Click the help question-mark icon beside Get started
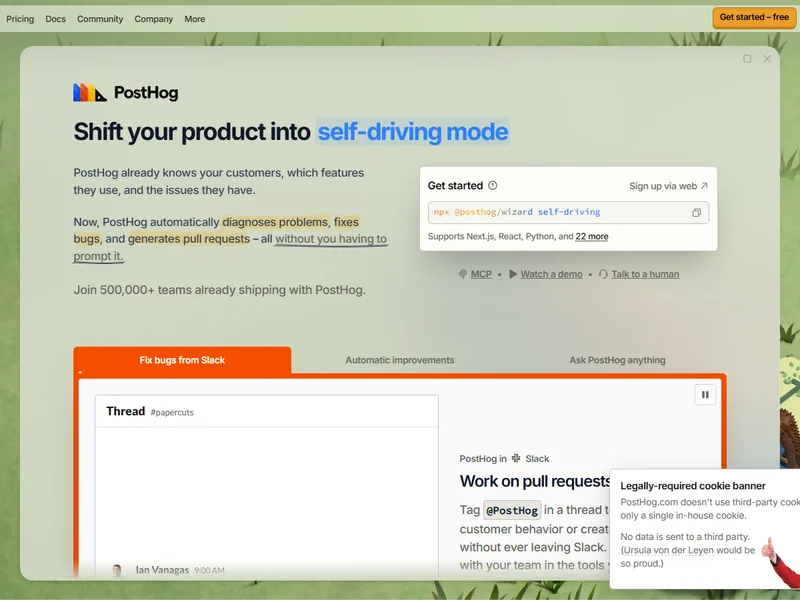 [x=492, y=186]
